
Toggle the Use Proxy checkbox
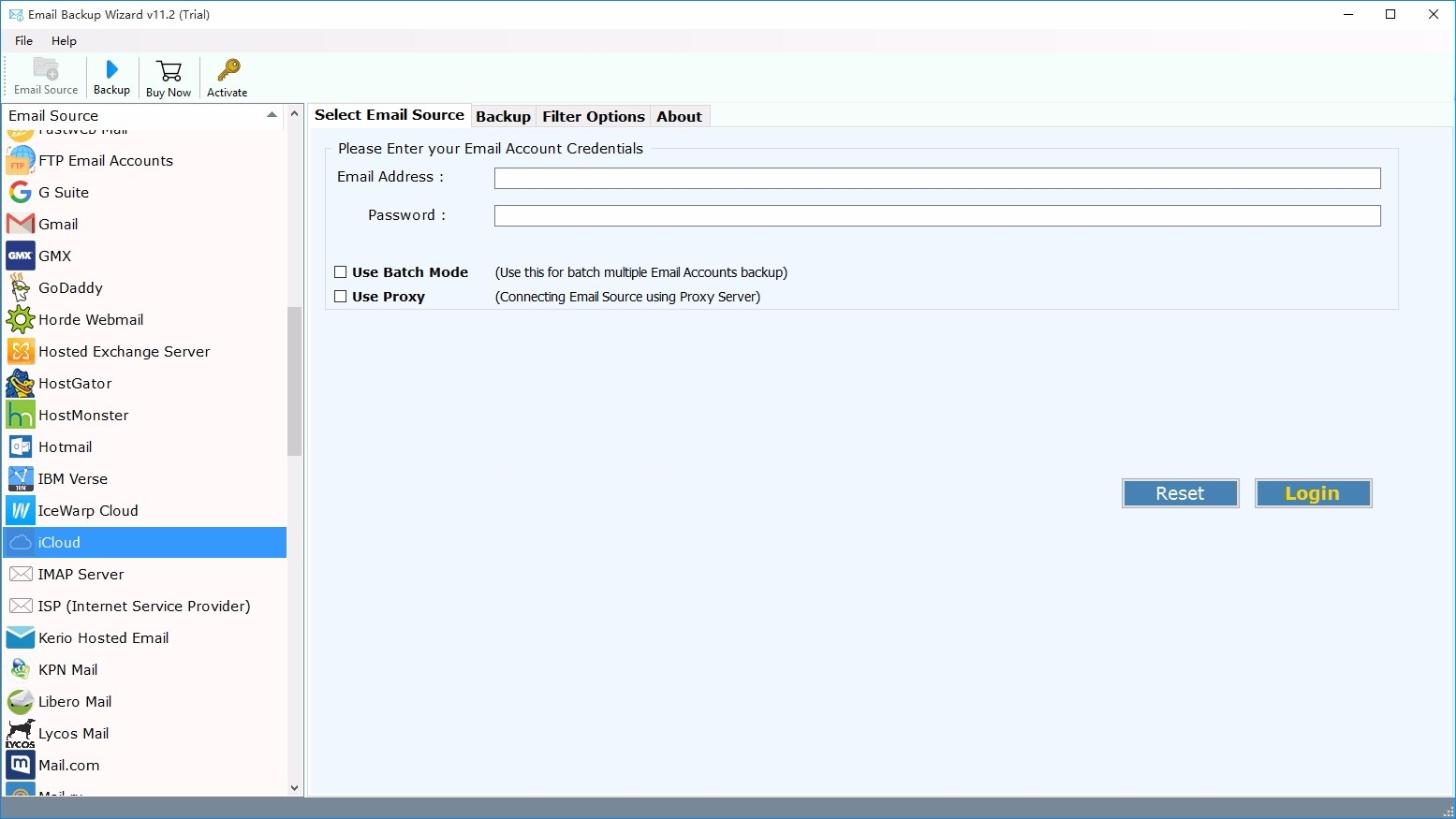click(341, 297)
